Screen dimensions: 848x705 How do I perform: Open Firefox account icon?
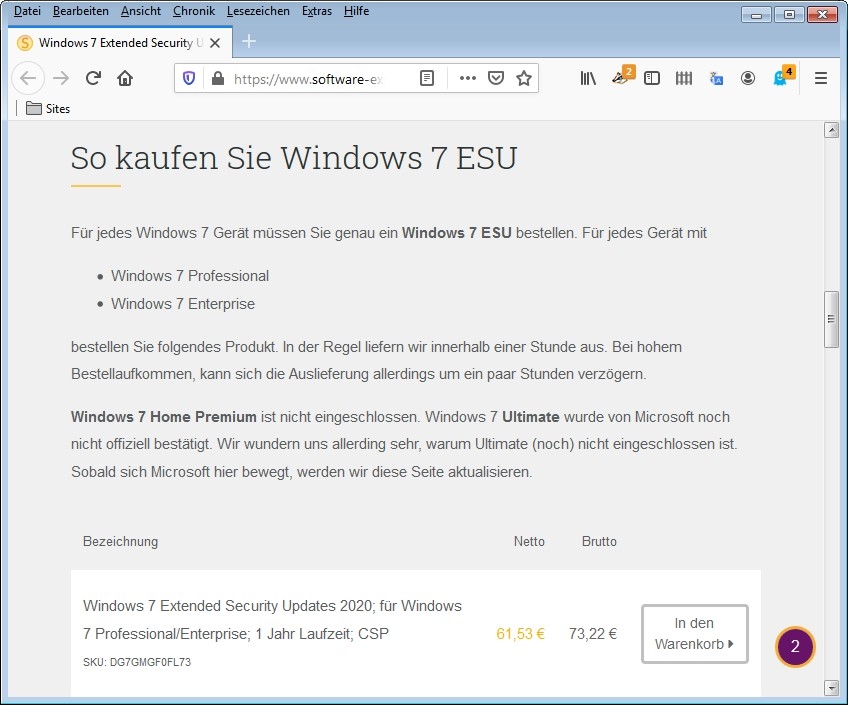click(748, 78)
